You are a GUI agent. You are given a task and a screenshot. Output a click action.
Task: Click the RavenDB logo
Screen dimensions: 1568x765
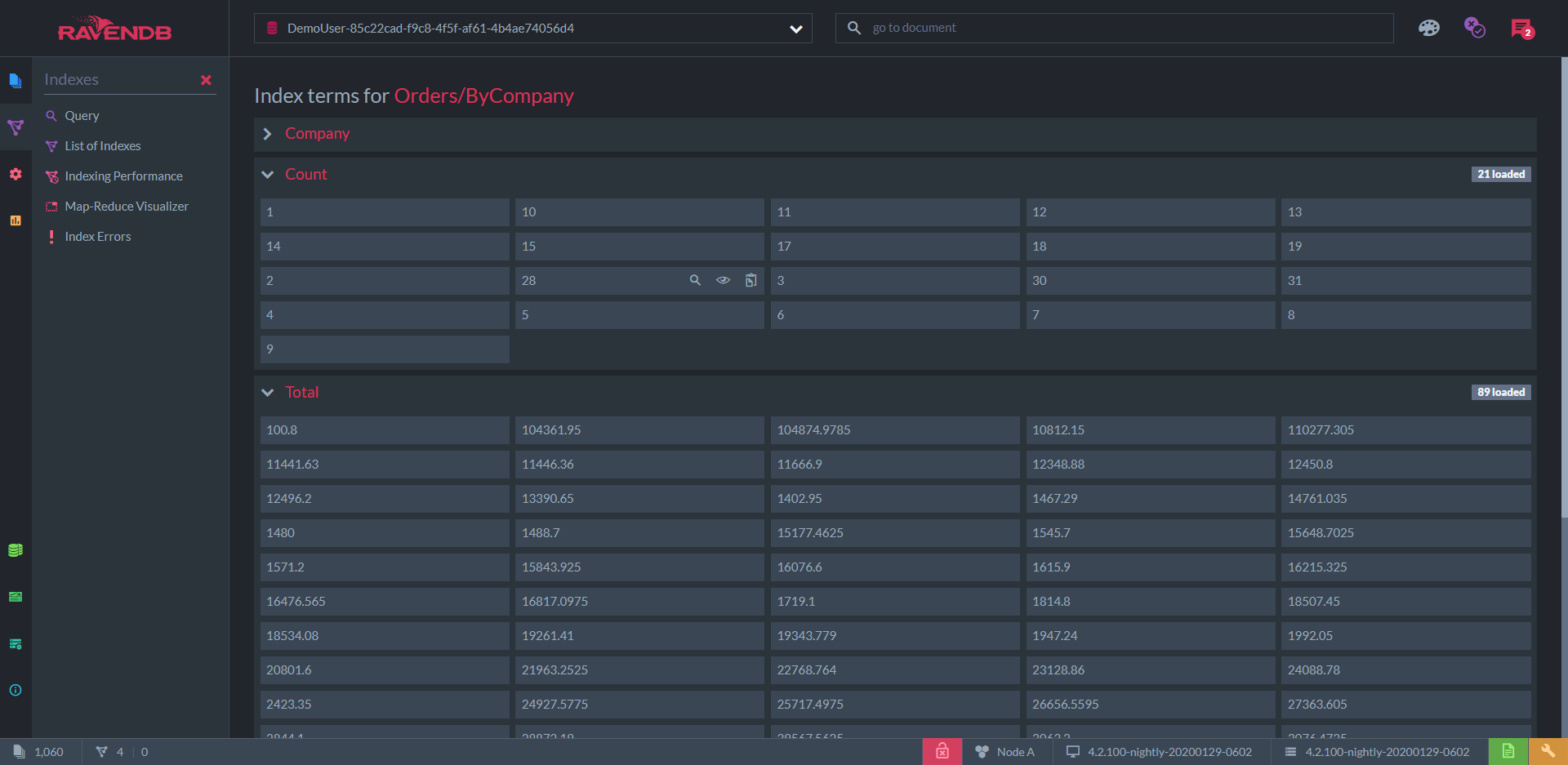pyautogui.click(x=114, y=29)
